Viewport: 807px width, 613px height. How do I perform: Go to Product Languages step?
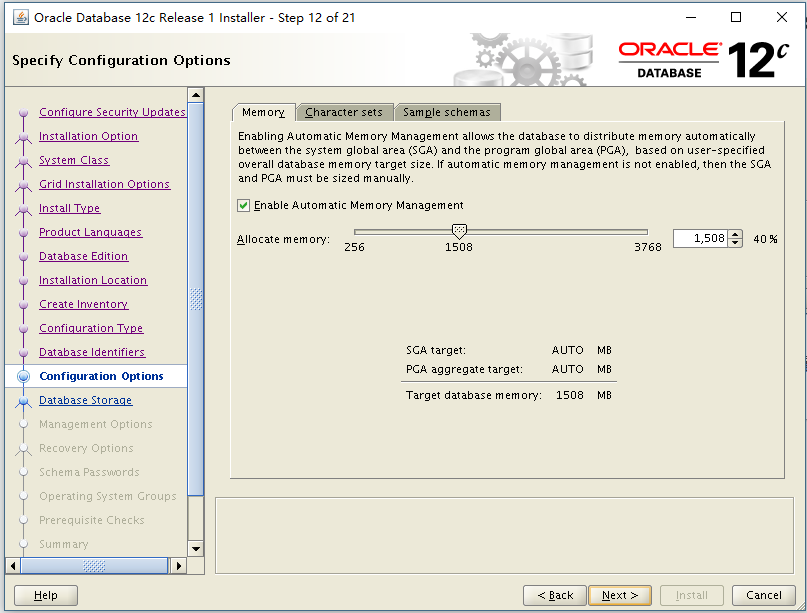91,232
